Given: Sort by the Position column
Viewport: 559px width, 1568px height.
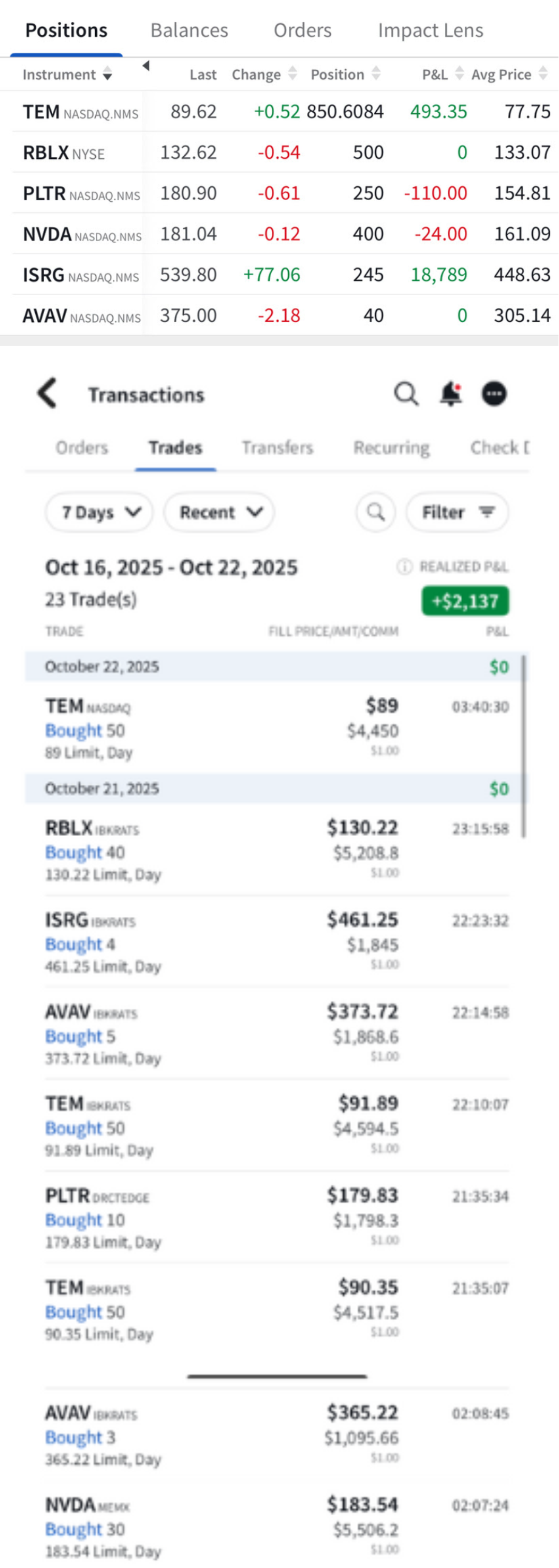Looking at the screenshot, I should pyautogui.click(x=376, y=74).
